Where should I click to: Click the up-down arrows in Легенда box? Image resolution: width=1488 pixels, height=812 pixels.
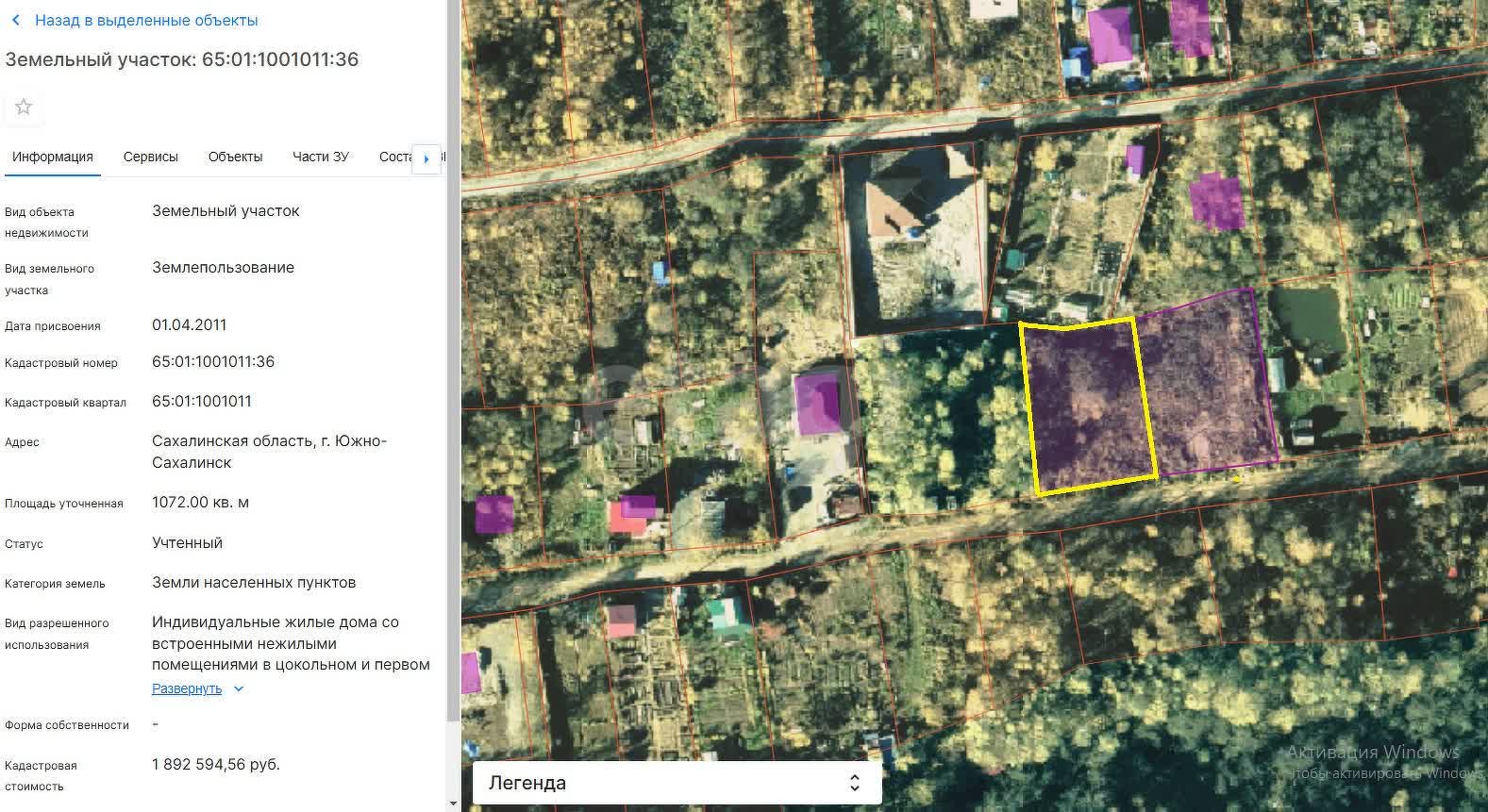tap(854, 783)
